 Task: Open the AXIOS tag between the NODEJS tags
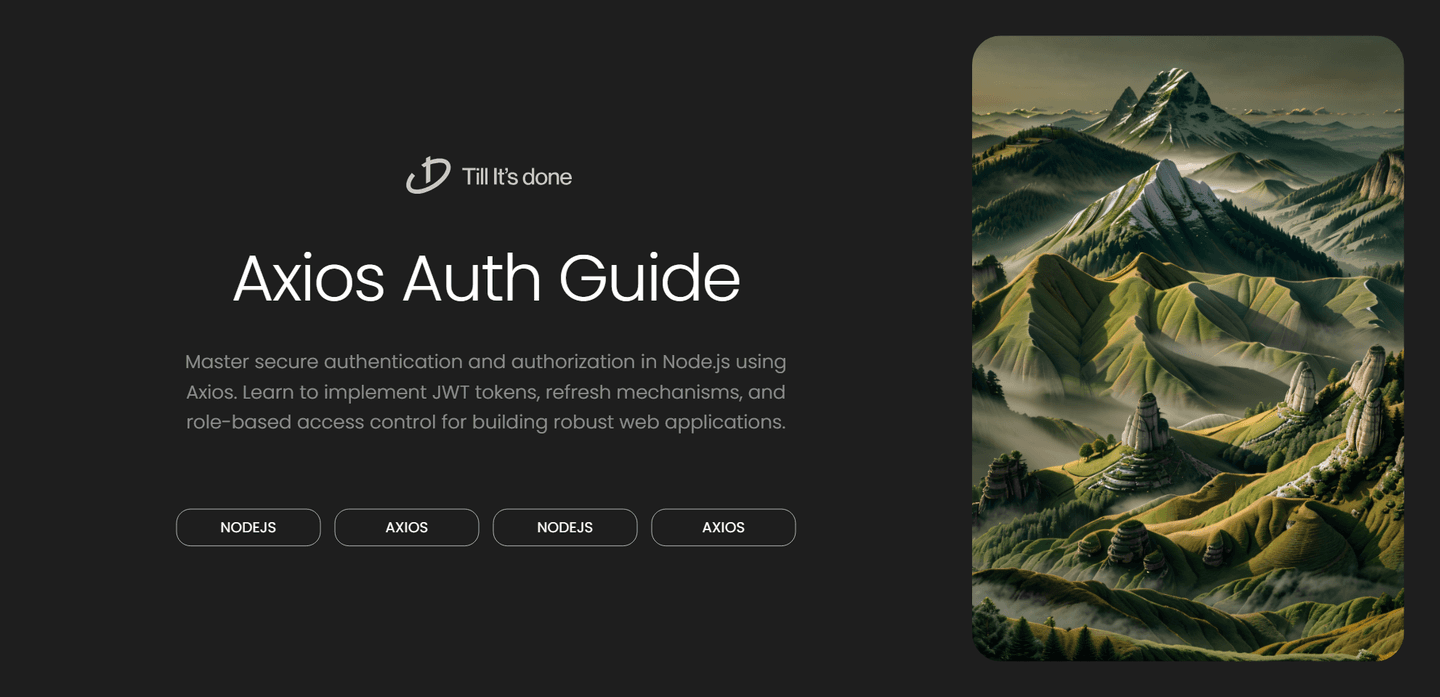pyautogui.click(x=407, y=527)
